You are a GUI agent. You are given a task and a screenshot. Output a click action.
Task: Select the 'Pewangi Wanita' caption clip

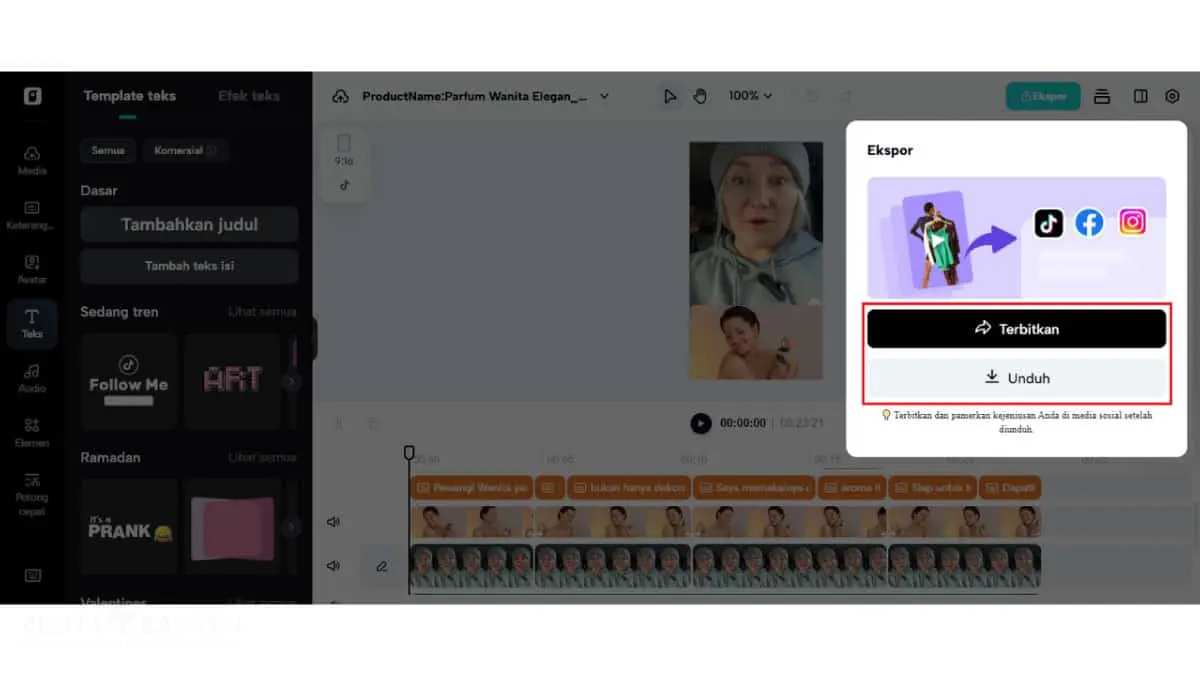471,488
